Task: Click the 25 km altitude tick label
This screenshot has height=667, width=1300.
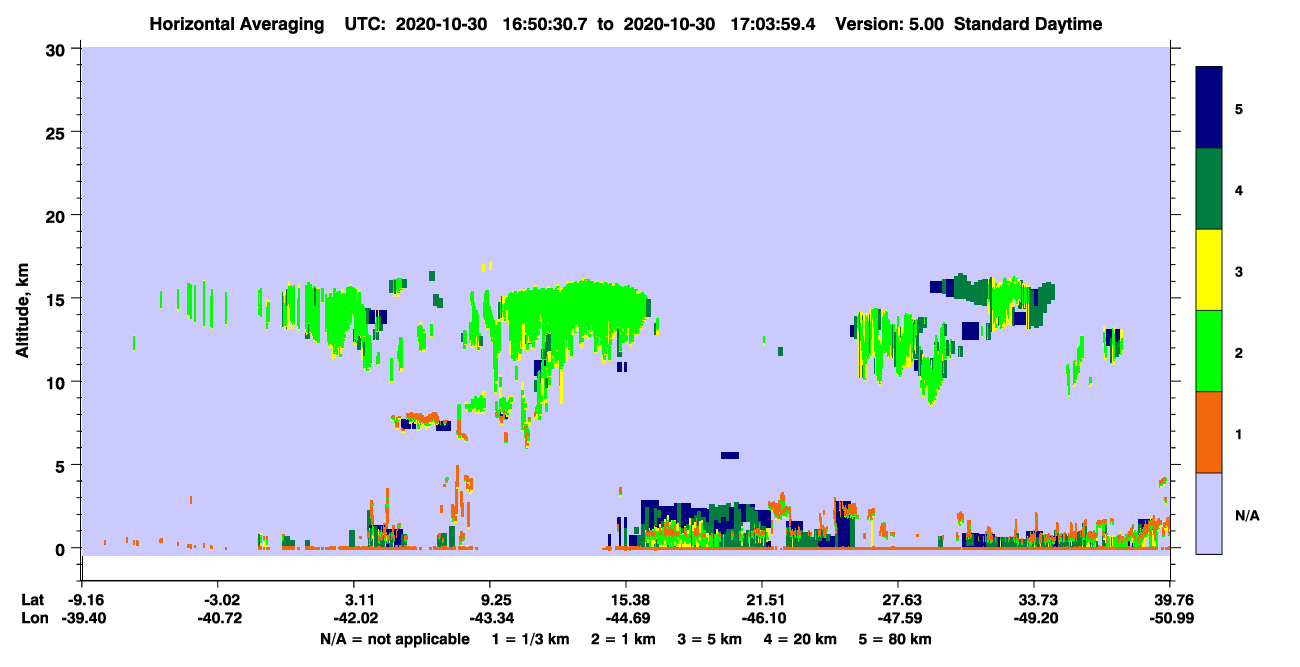Action: tap(58, 132)
